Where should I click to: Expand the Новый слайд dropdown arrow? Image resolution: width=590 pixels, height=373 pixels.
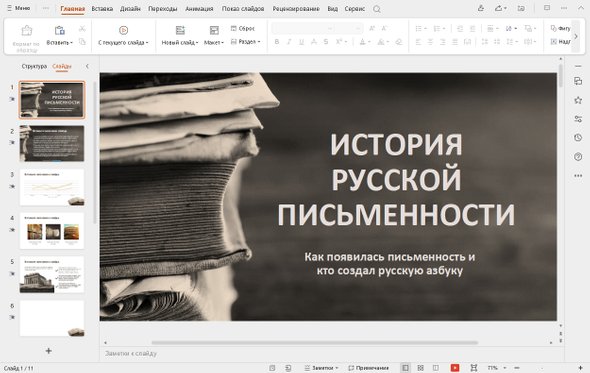[197, 43]
